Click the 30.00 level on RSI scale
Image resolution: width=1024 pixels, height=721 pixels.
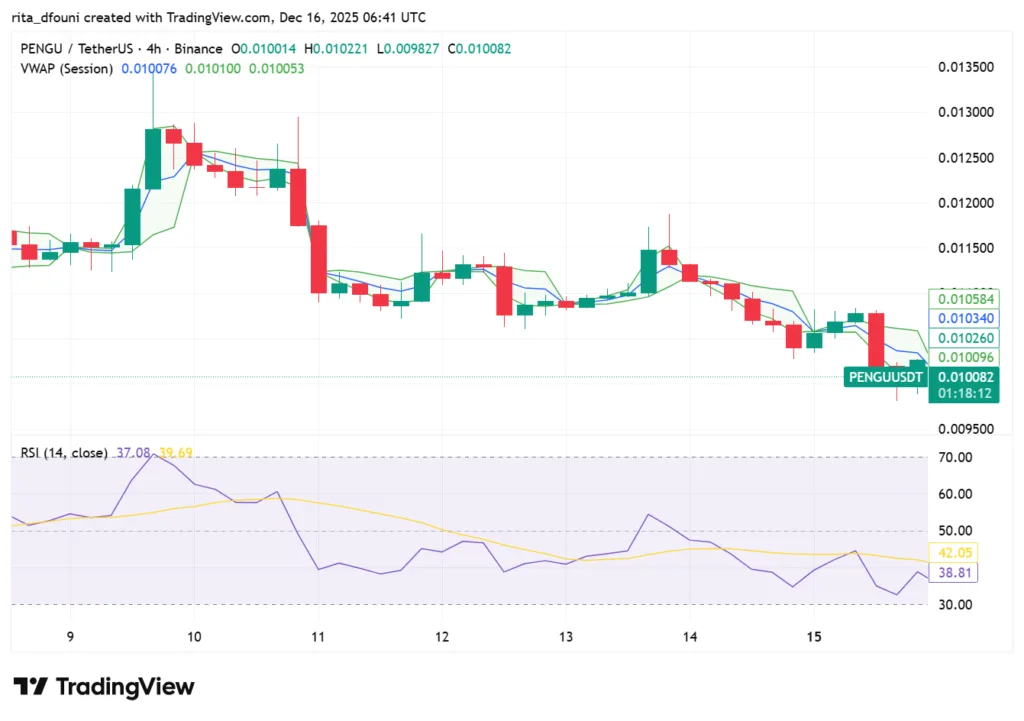[x=956, y=604]
